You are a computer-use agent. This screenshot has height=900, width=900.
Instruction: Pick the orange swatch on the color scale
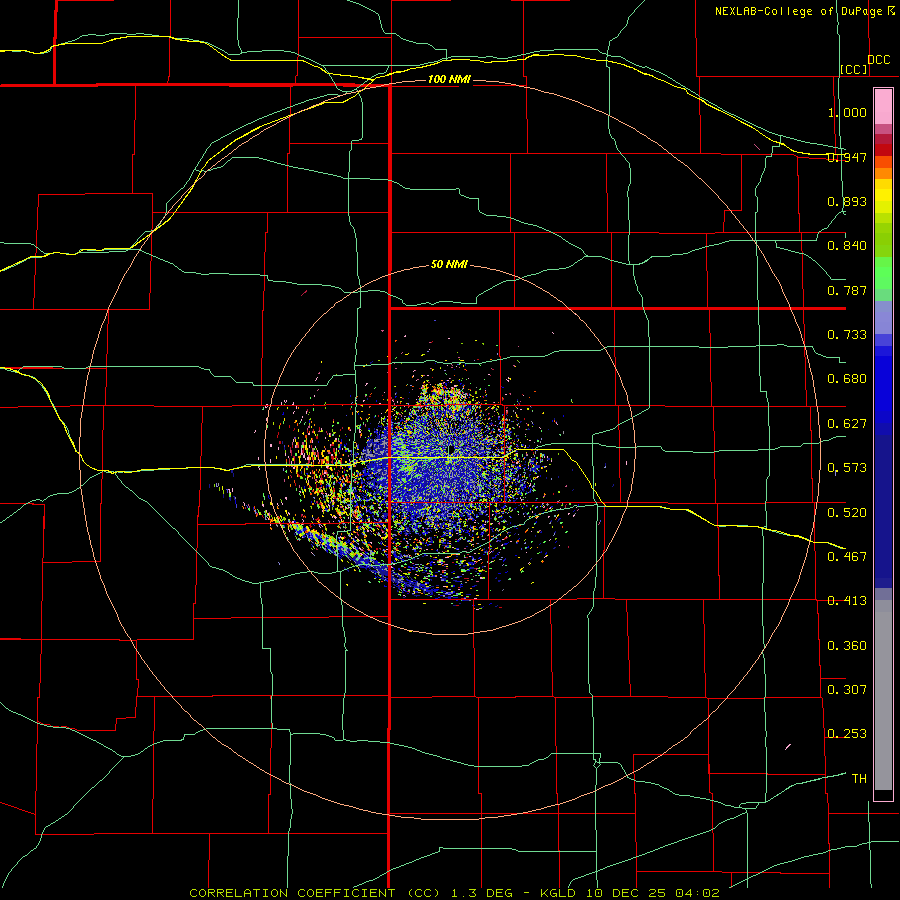coord(883,173)
